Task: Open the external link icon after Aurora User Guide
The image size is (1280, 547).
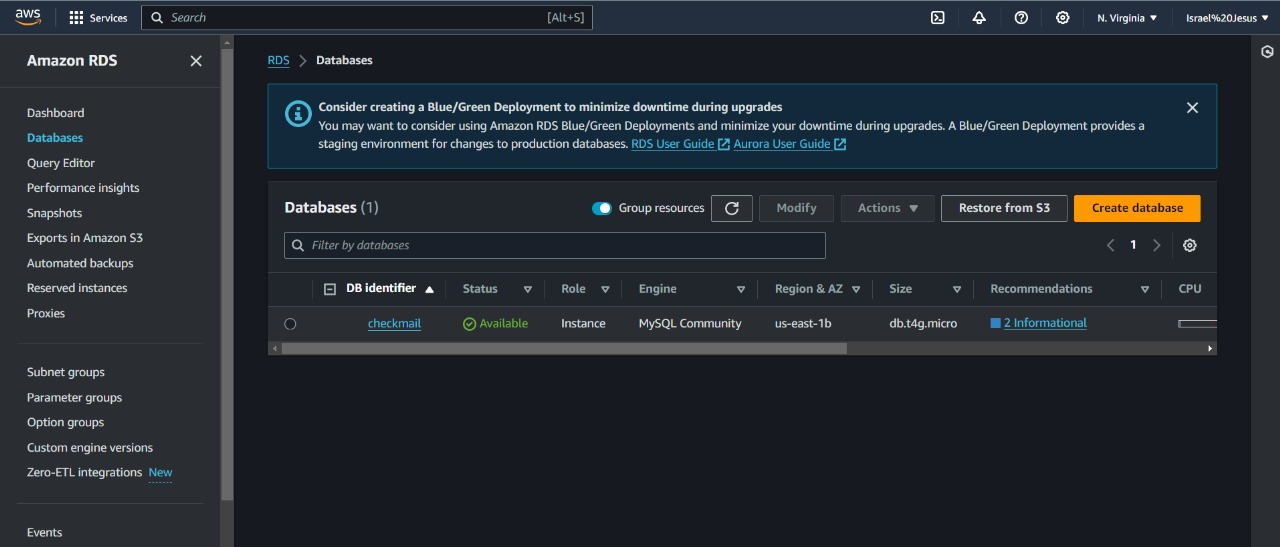Action: (840, 144)
